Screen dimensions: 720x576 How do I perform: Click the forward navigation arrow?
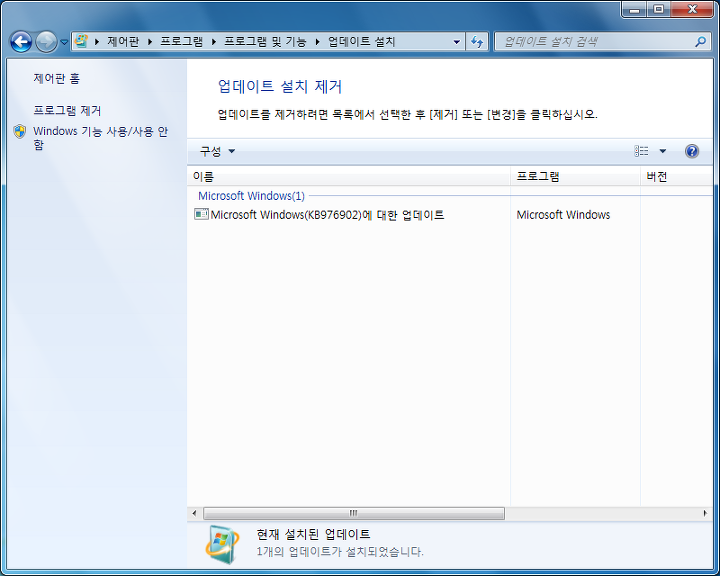pyautogui.click(x=46, y=42)
